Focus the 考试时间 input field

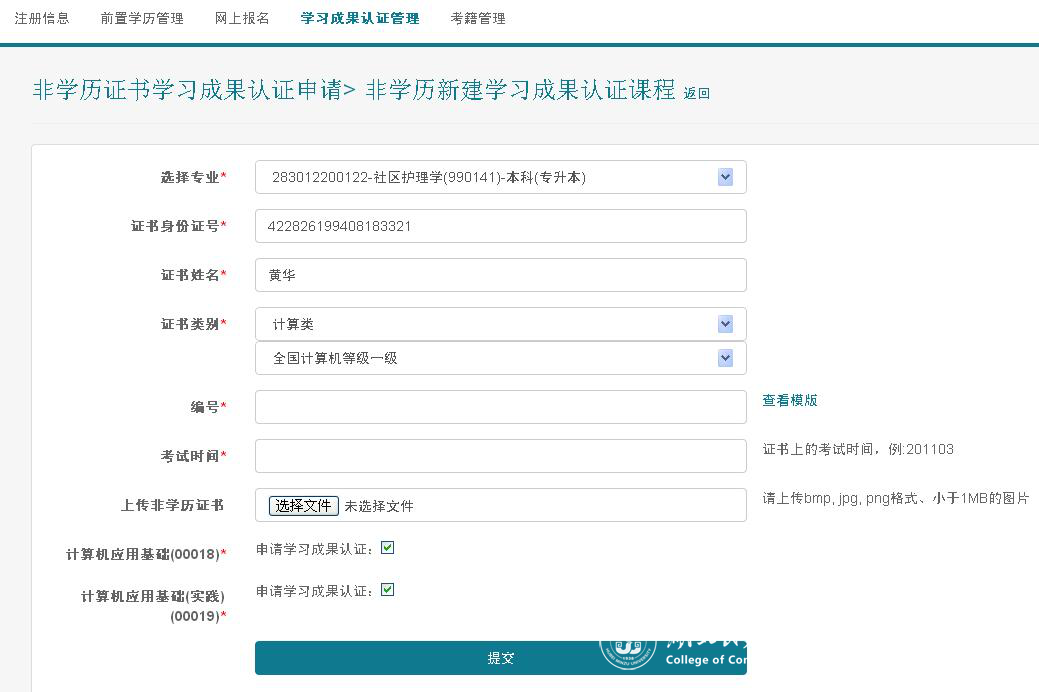(x=500, y=456)
